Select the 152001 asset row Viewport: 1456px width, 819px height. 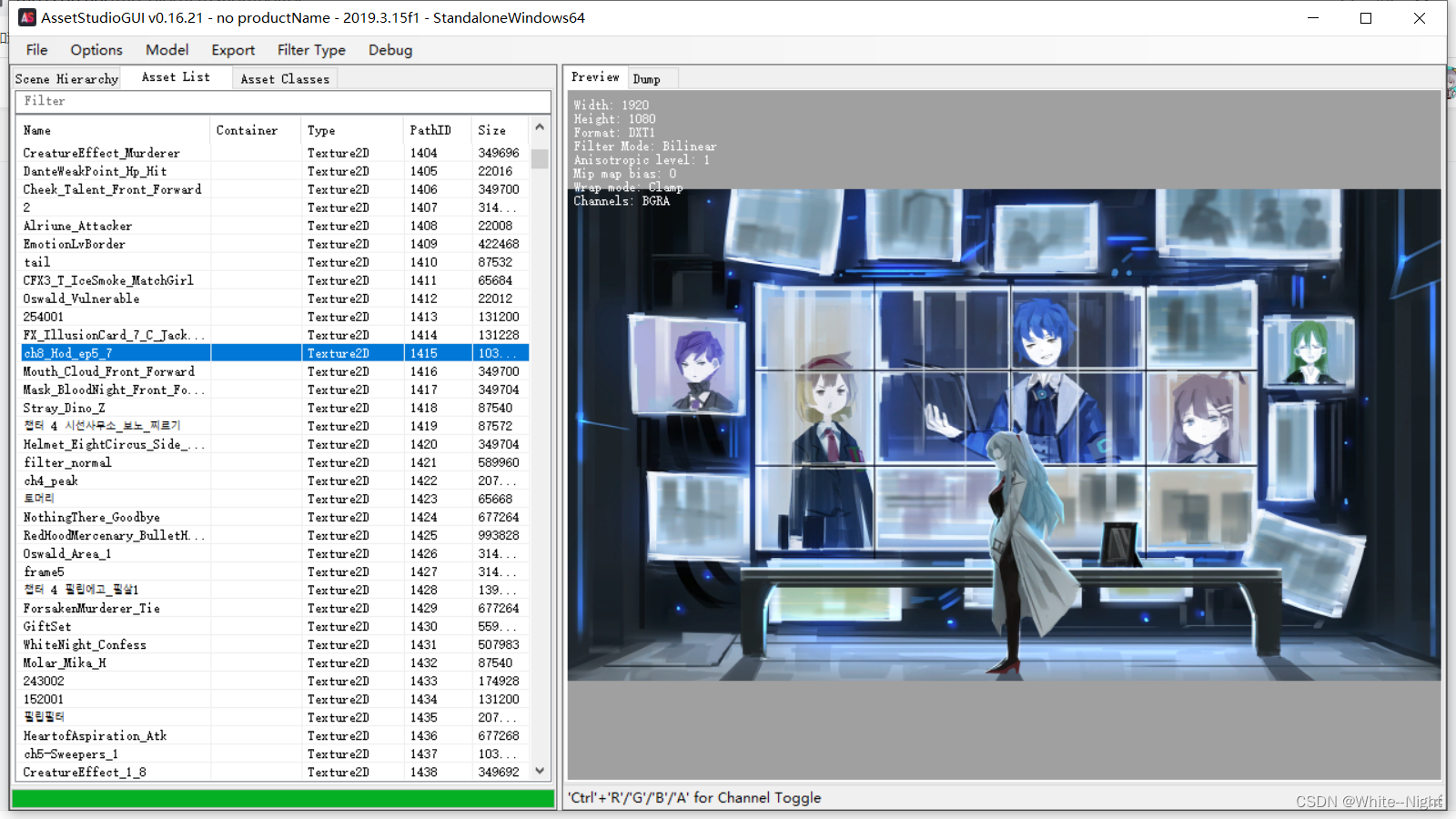pos(275,699)
